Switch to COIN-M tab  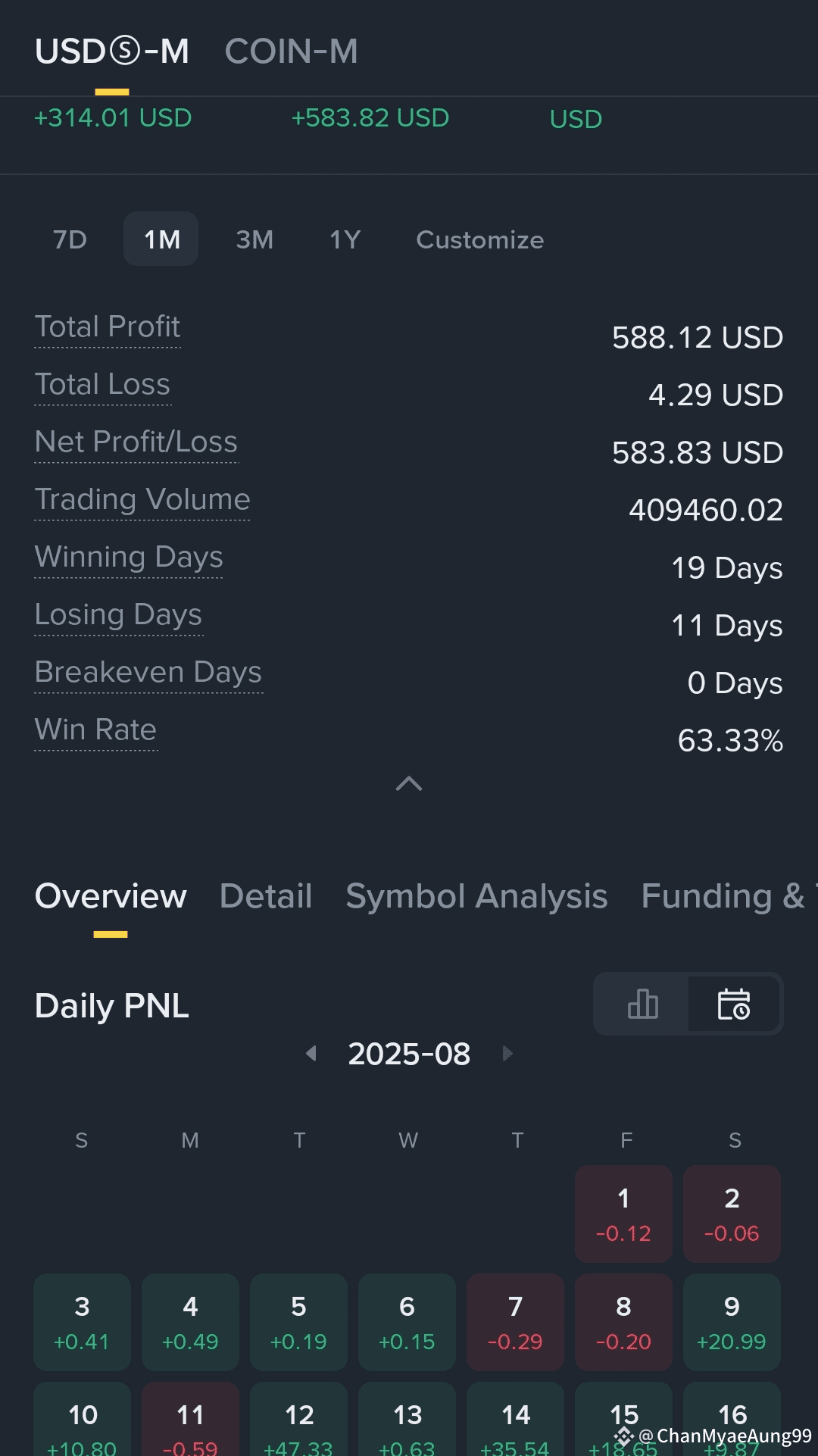pos(291,52)
